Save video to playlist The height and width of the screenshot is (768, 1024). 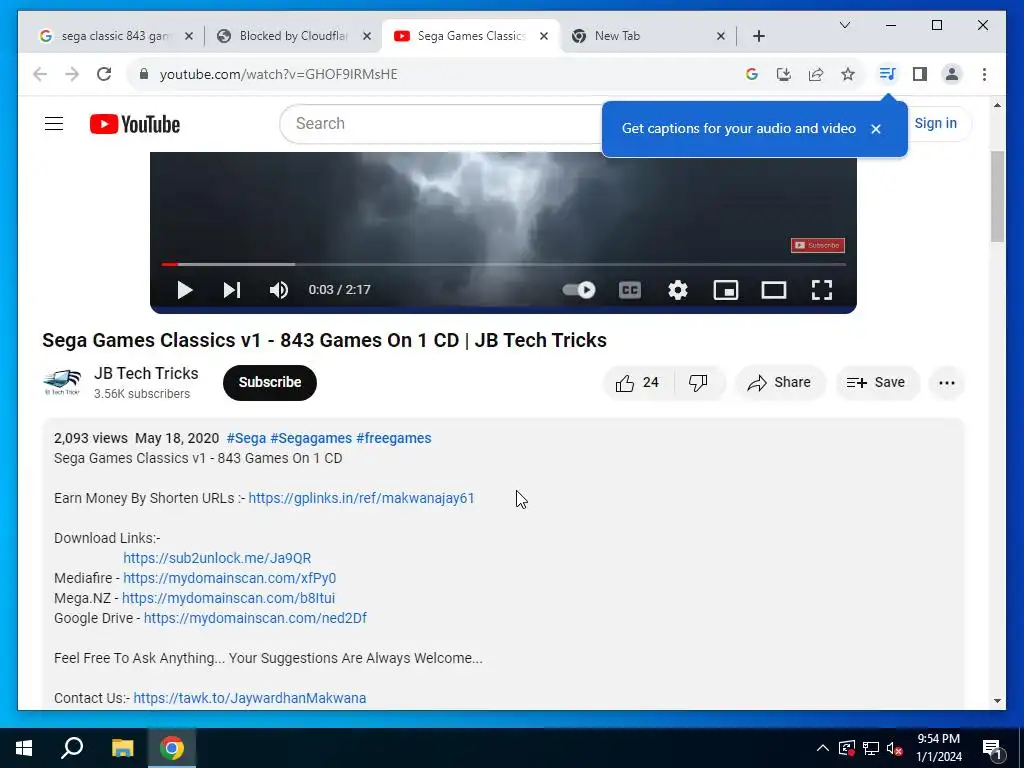click(x=876, y=383)
